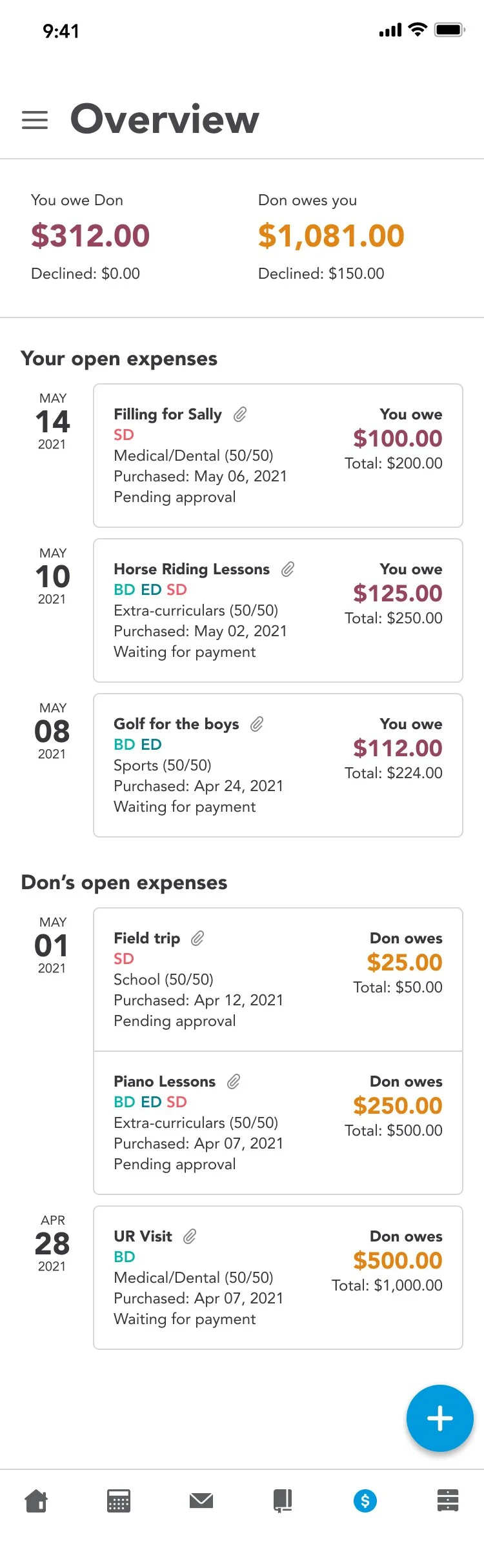This screenshot has height=1568, width=484.
Task: Open the Calendar from the bottom navigation
Action: [119, 1500]
